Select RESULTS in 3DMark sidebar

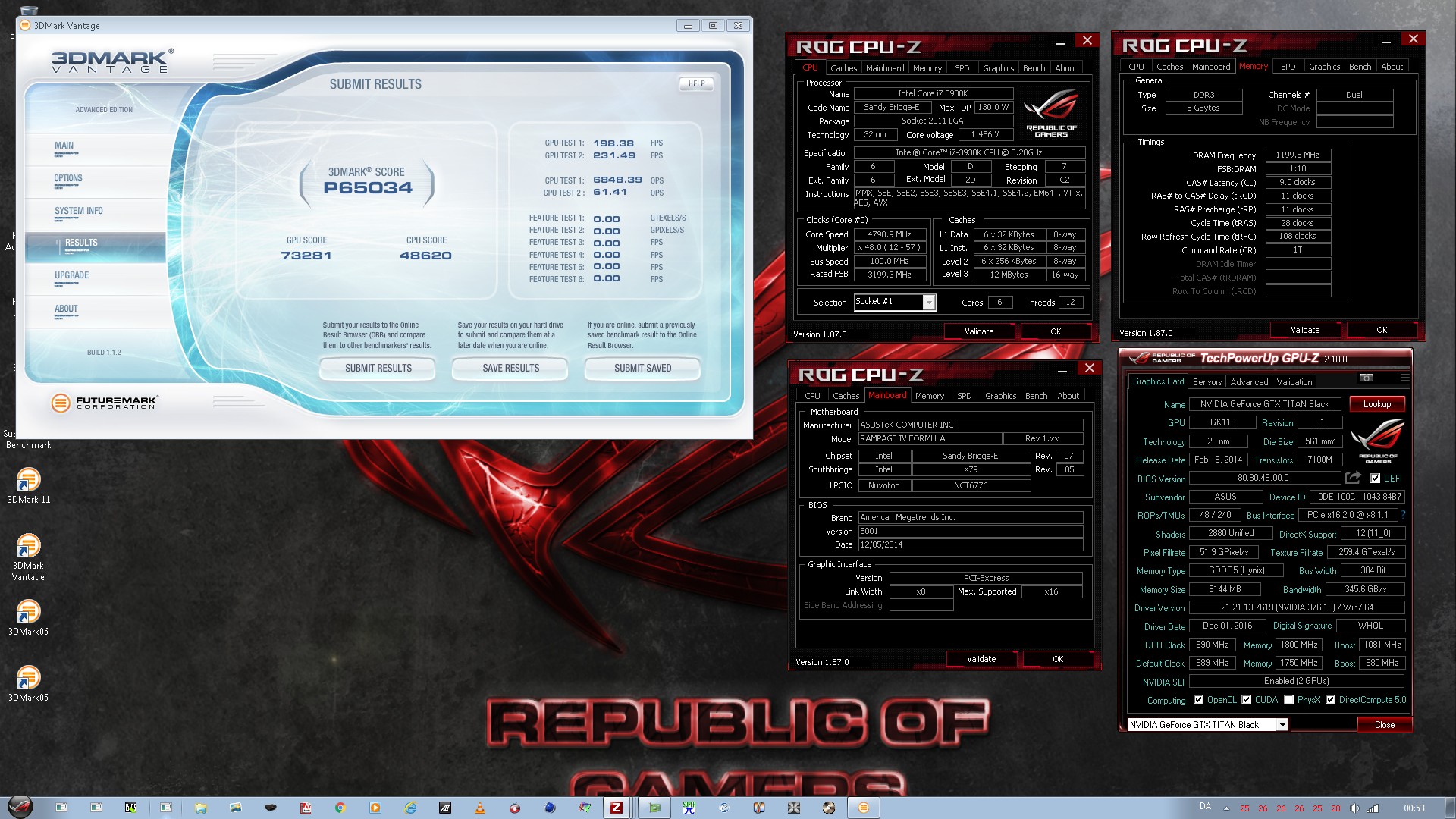tap(96, 246)
